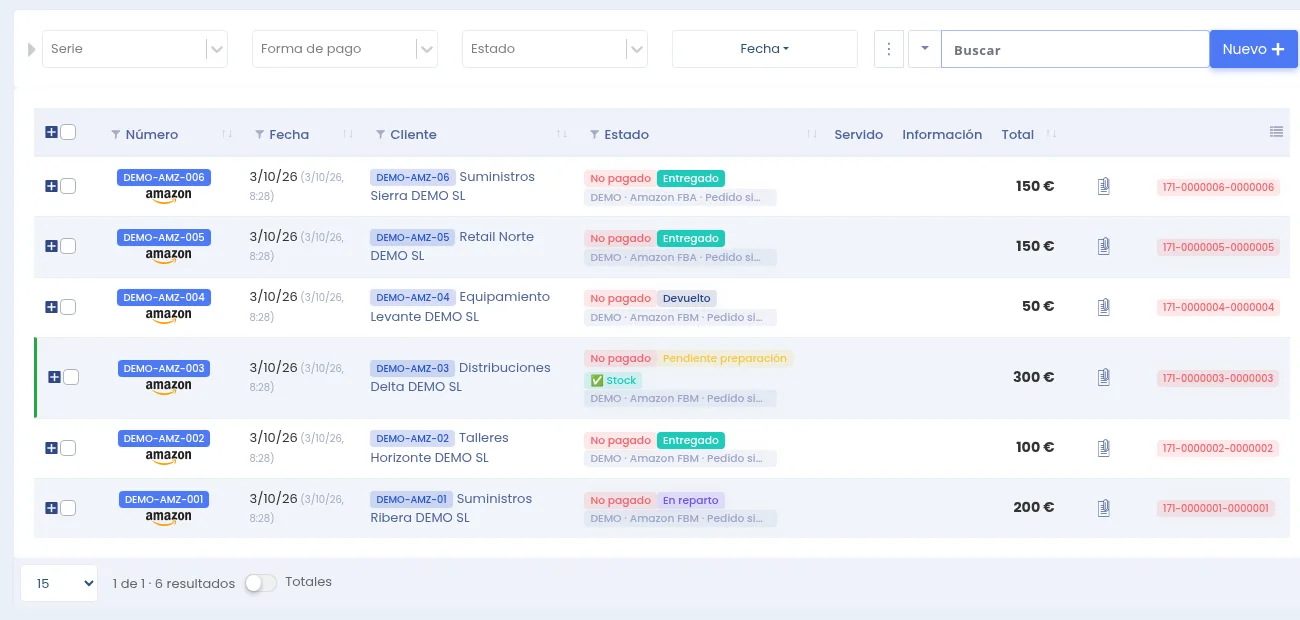
Task: Click Amazon logo under DEMO-AMZ-005
Action: [x=168, y=256]
